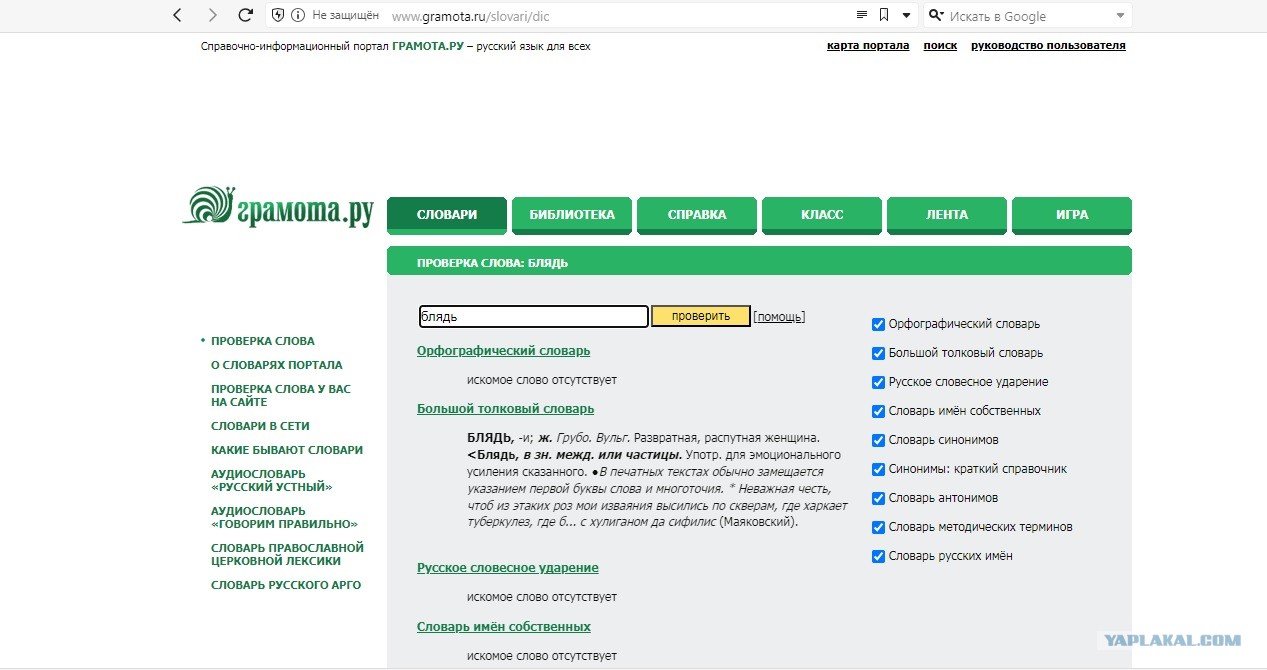Open АУДИОСЛОВАРЬ «ГОВОРИМ ПРАВИЛЬНО» sidebar link

284,517
